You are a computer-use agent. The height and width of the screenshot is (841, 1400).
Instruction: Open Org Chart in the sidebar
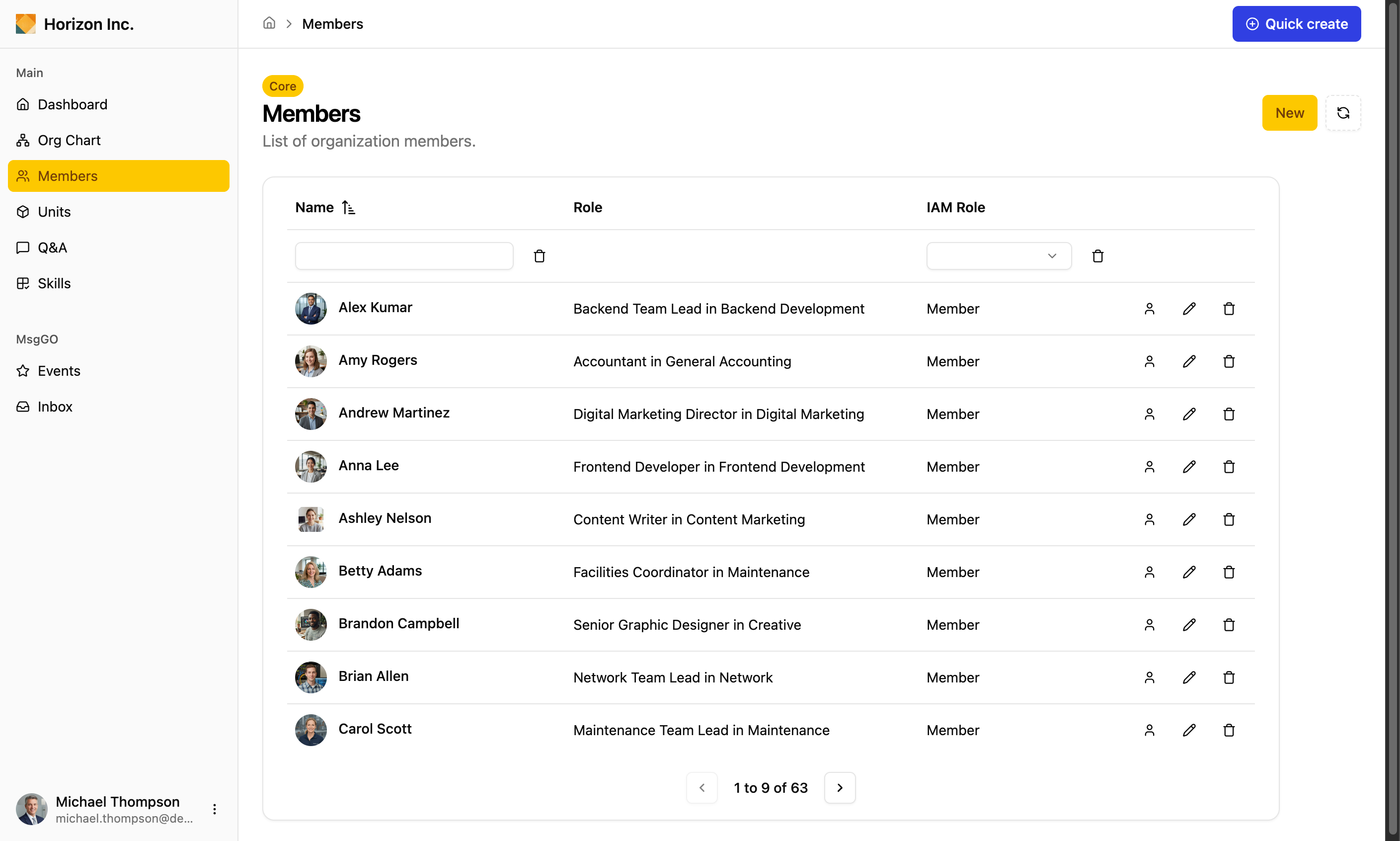[x=69, y=140]
